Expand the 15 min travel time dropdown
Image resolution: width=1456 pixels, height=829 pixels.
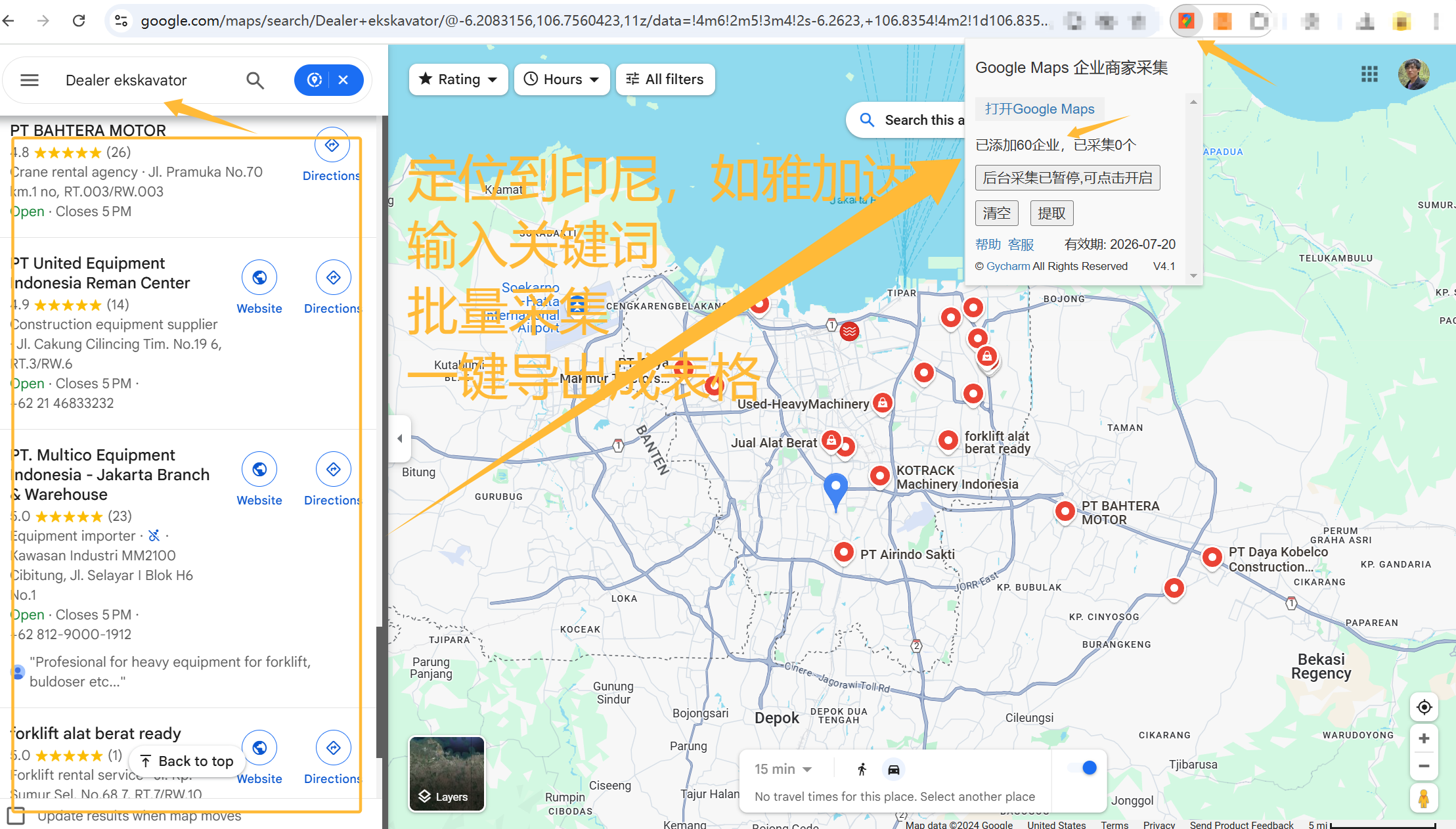click(783, 769)
